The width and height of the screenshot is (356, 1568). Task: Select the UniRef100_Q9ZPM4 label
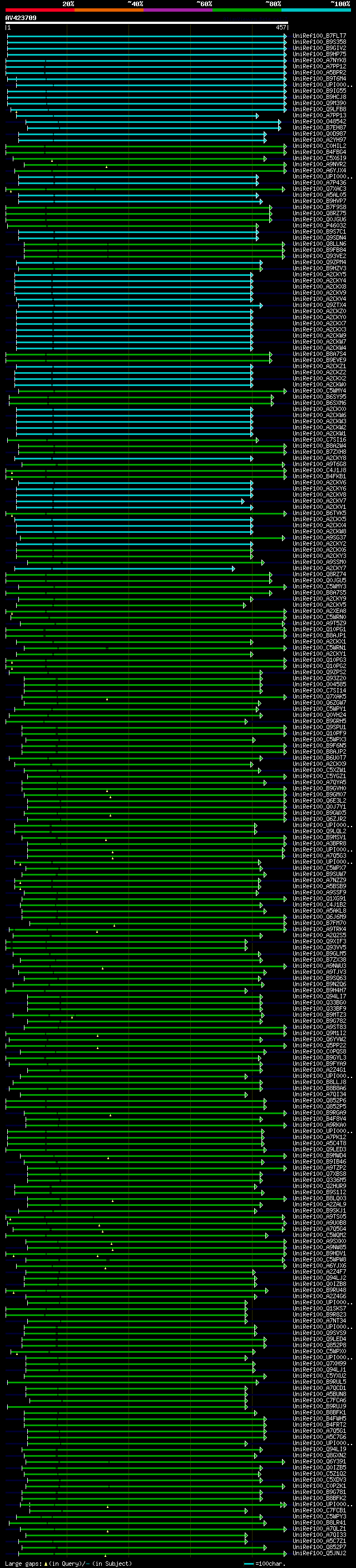tap(319, 263)
